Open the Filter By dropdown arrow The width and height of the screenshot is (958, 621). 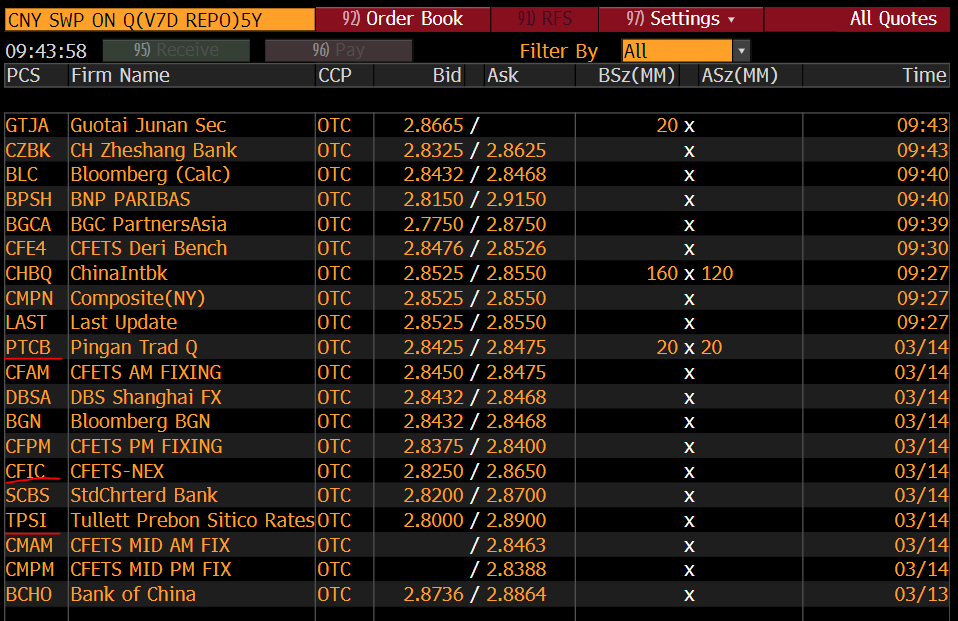pyautogui.click(x=741, y=51)
